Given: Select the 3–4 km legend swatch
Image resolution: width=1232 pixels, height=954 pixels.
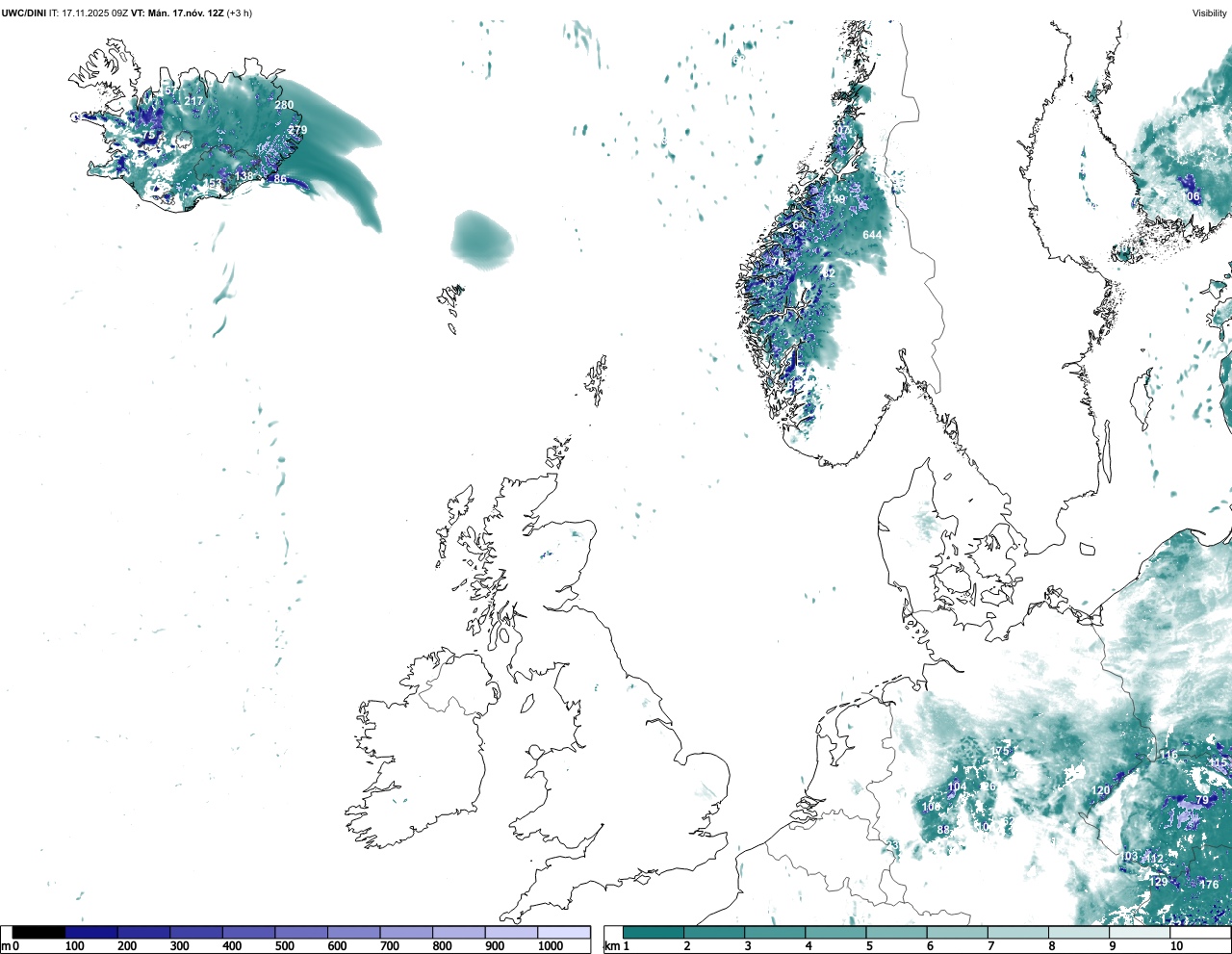Looking at the screenshot, I should (x=775, y=933).
